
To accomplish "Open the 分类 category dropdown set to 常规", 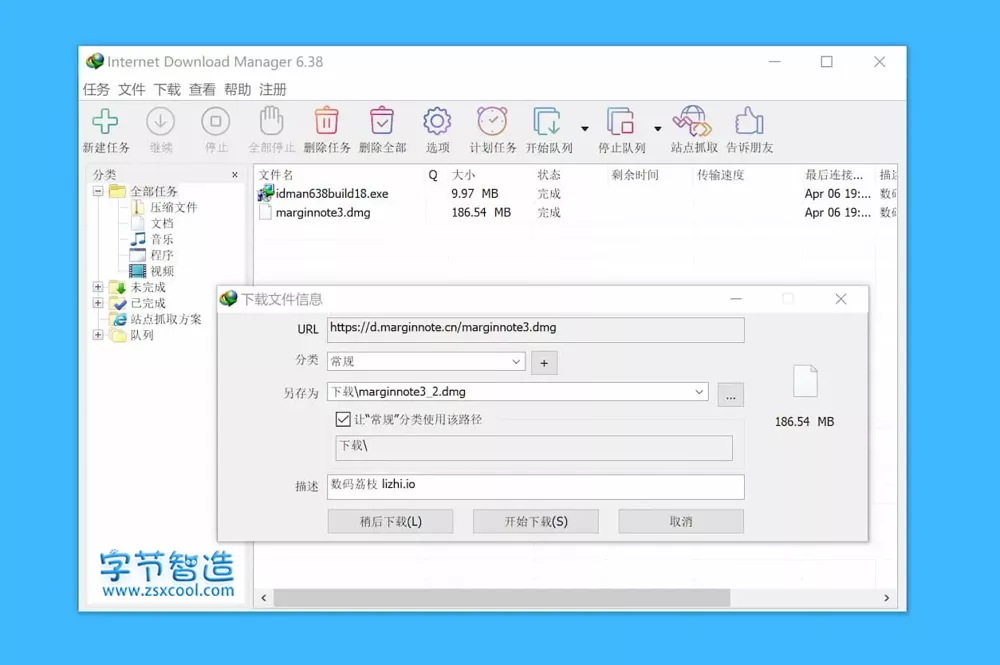I will (x=426, y=362).
